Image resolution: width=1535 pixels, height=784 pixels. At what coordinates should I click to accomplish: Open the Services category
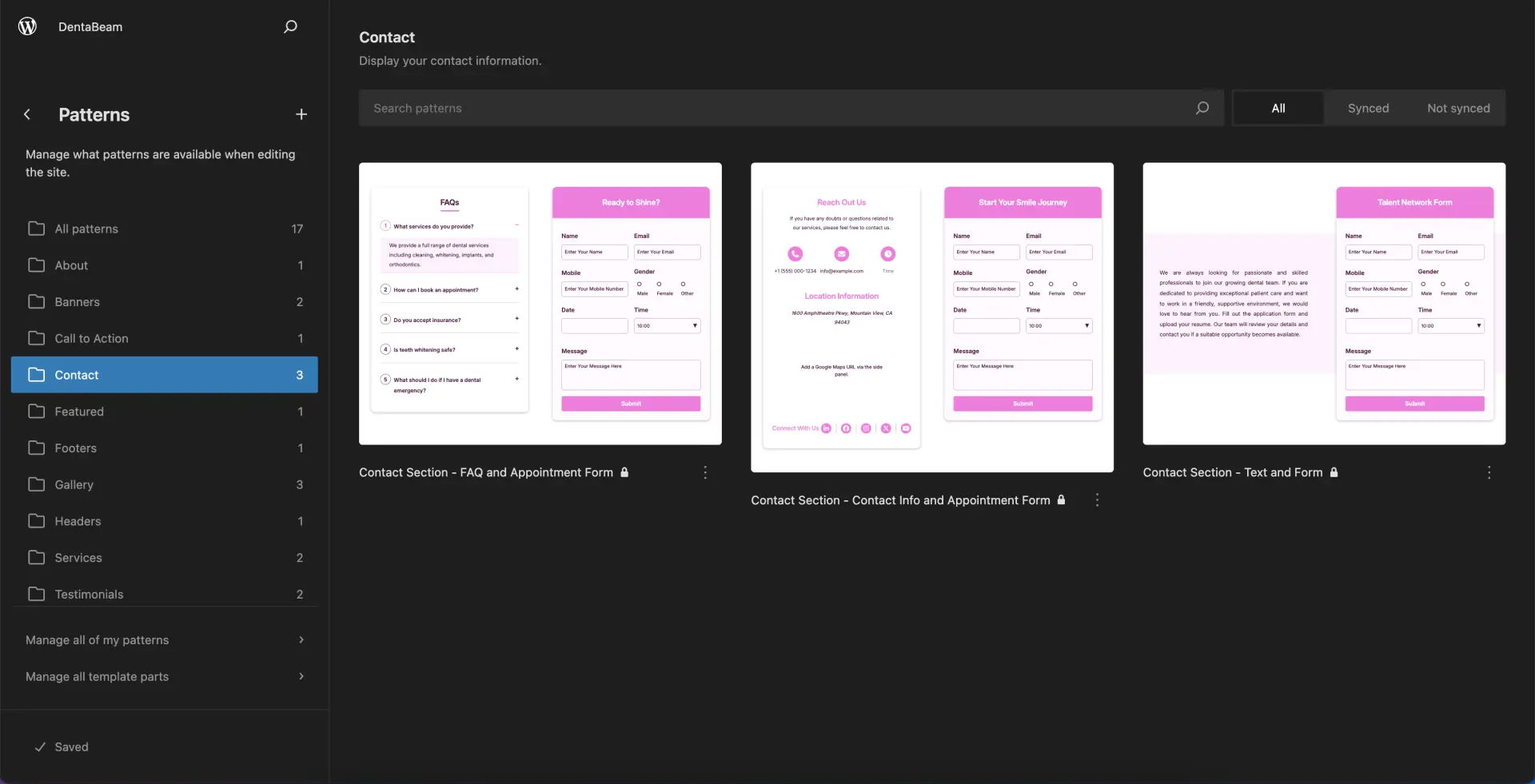pos(165,558)
